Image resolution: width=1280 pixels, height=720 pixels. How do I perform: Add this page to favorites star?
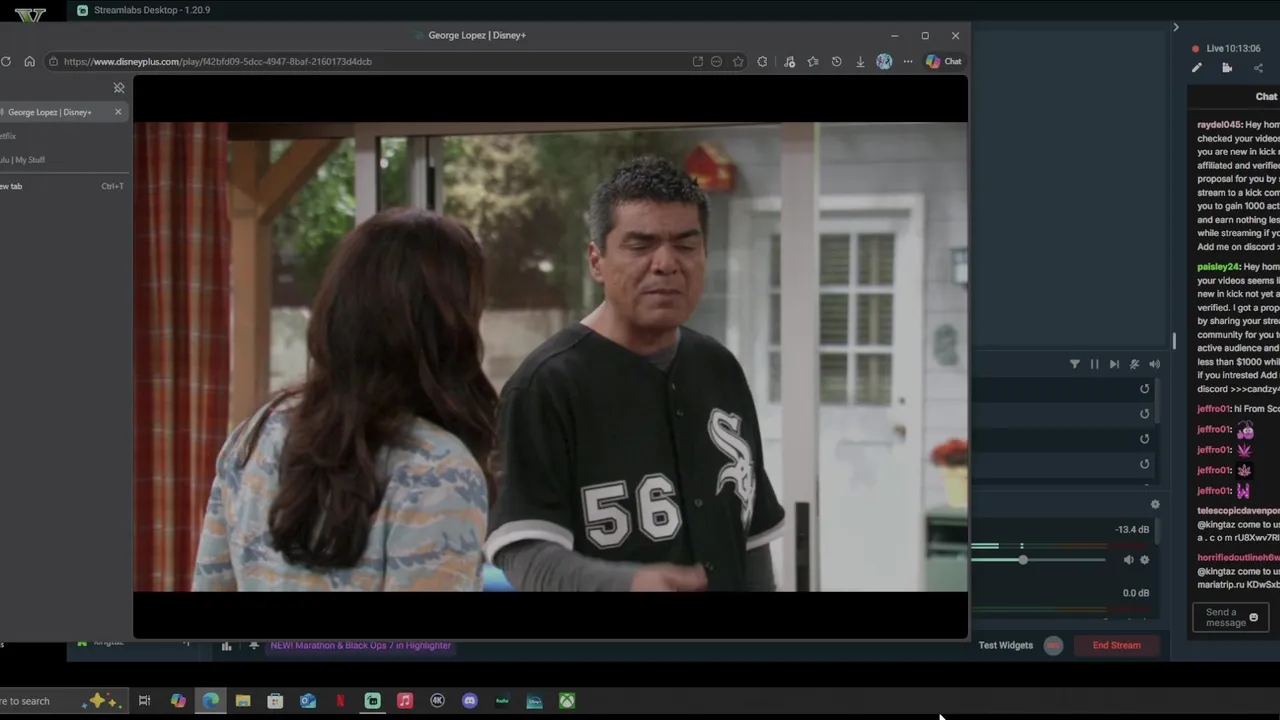(x=738, y=61)
